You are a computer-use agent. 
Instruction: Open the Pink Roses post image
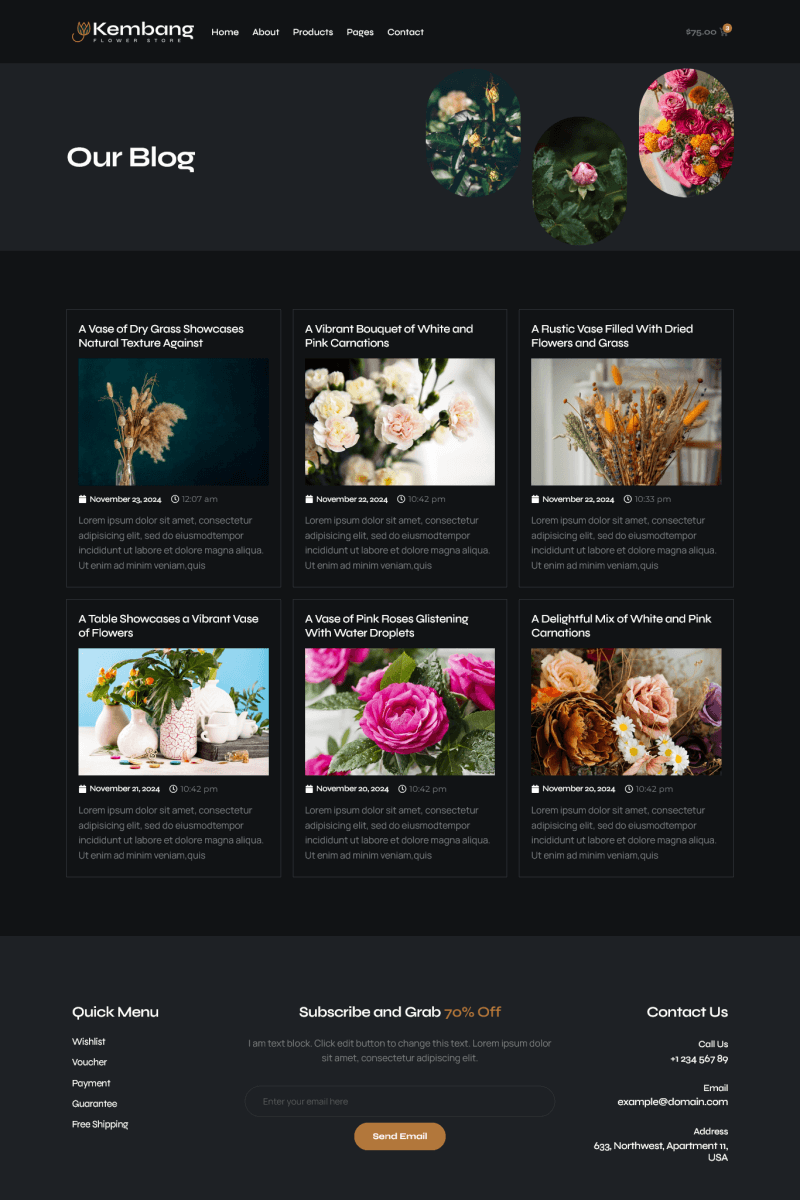400,712
